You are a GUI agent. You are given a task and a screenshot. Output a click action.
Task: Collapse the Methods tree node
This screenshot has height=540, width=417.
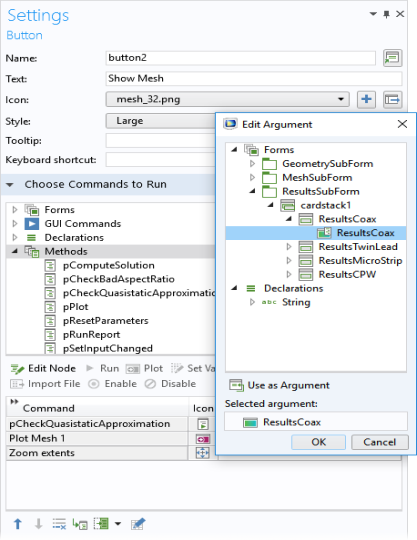click(x=14, y=251)
